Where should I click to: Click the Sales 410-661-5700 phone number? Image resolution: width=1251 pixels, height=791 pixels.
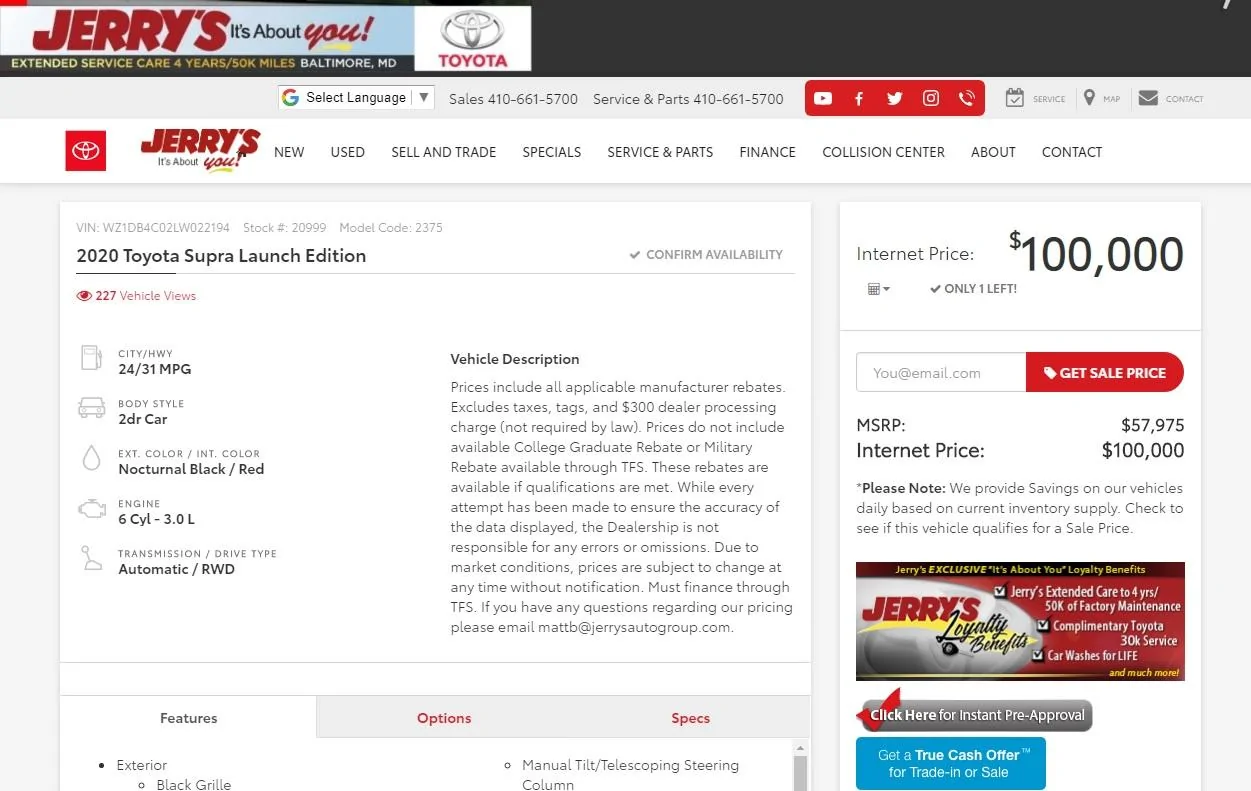coord(513,99)
